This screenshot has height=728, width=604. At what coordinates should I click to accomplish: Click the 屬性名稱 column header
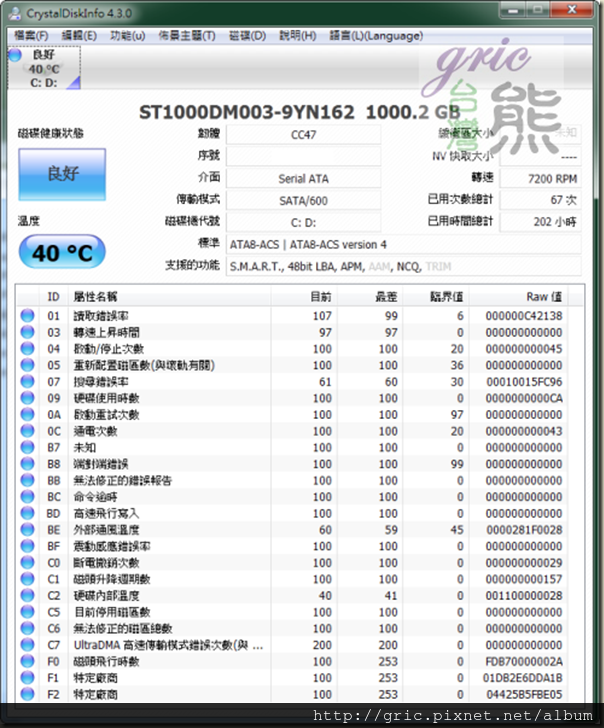click(x=169, y=297)
